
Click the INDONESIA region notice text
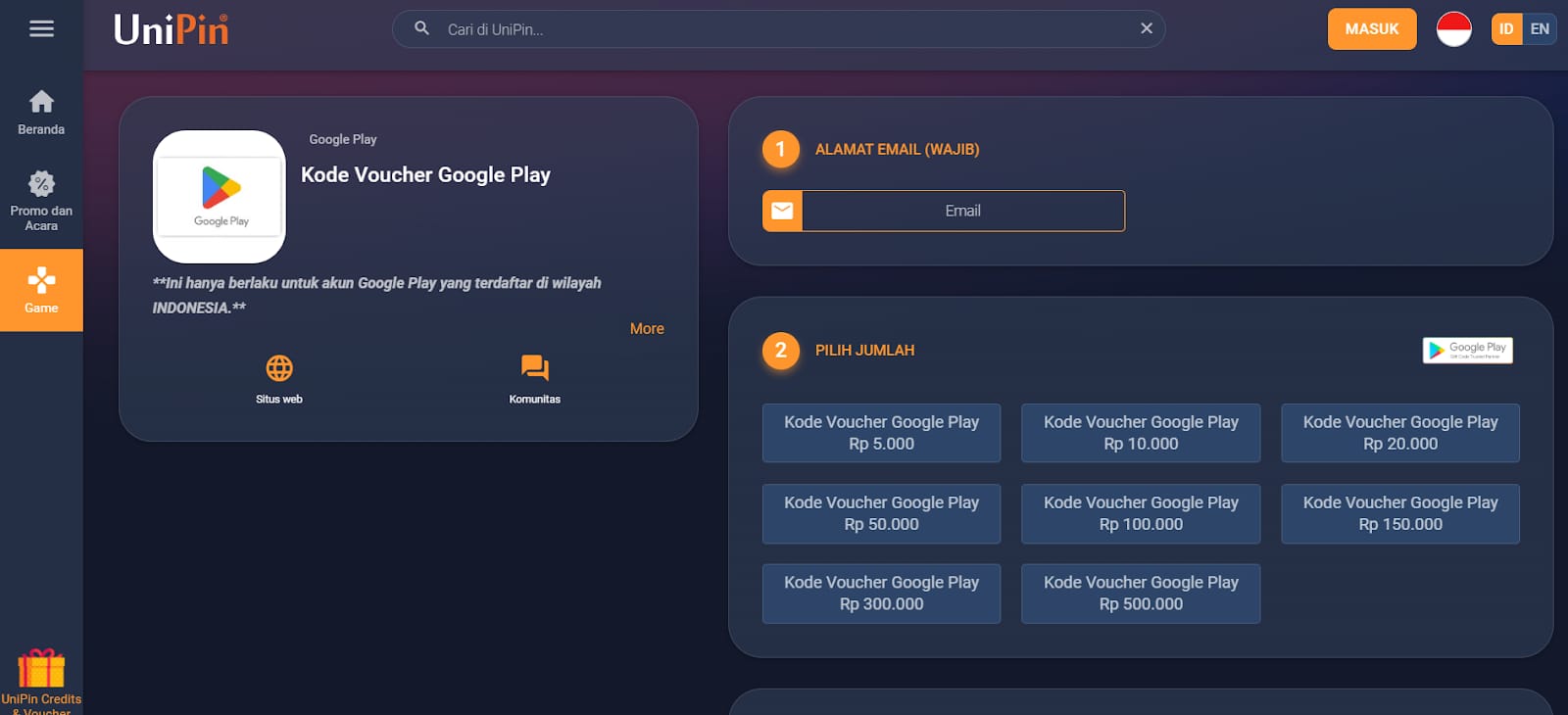tap(377, 295)
